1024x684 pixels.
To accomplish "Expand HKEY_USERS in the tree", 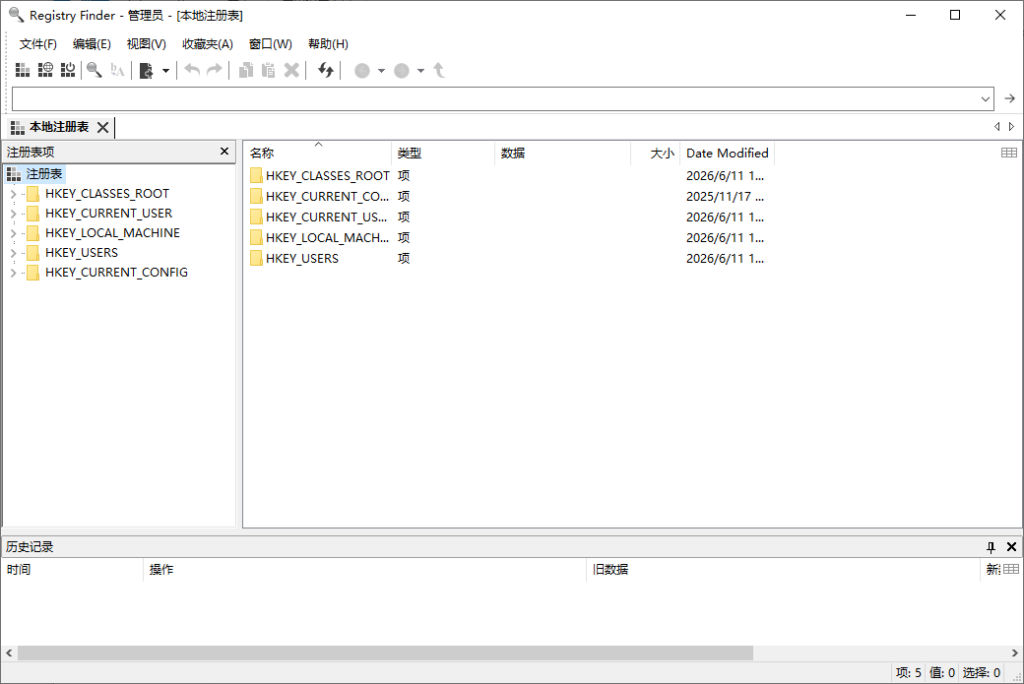I will [13, 253].
